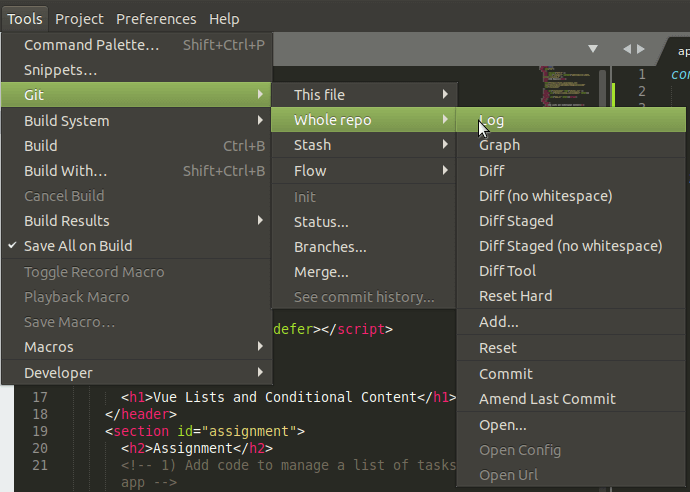The image size is (690, 492).
Task: Select Diff Staged entry
Action: pyautogui.click(x=571, y=221)
